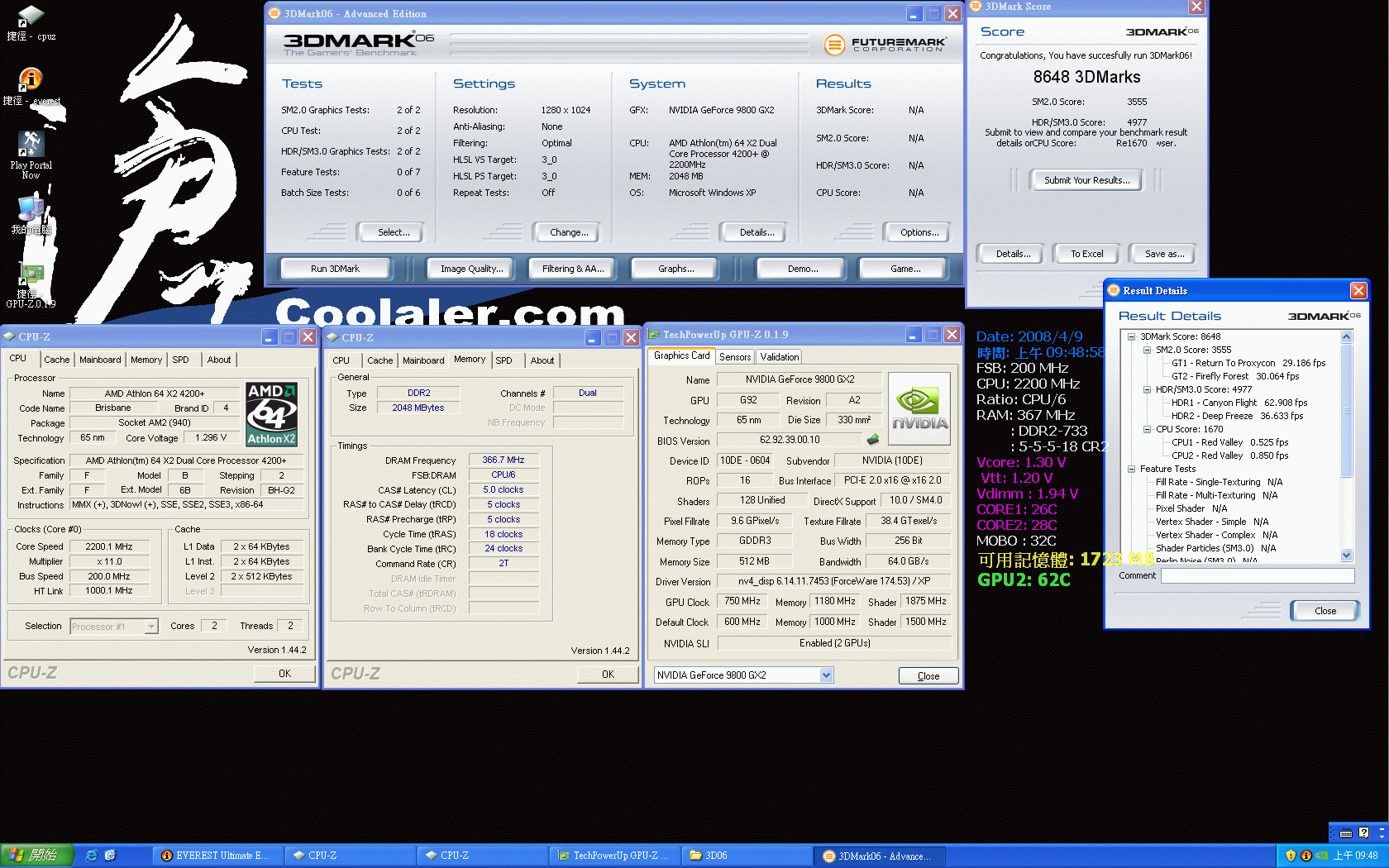
Task: Click the BIOS save icon in GPU-Z
Action: (872, 440)
